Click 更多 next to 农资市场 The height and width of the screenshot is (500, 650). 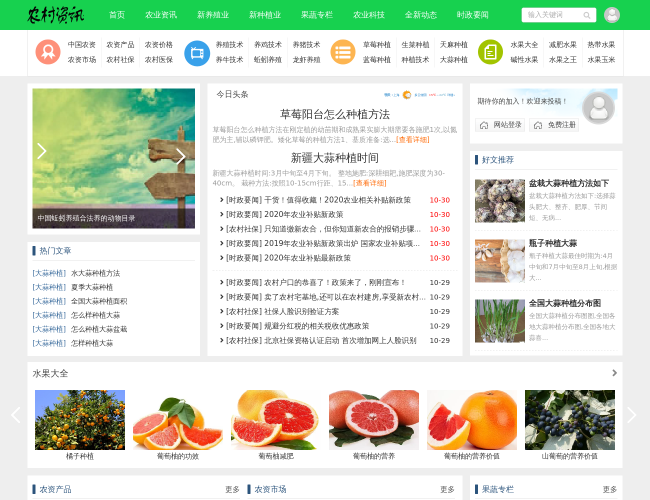coord(447,489)
